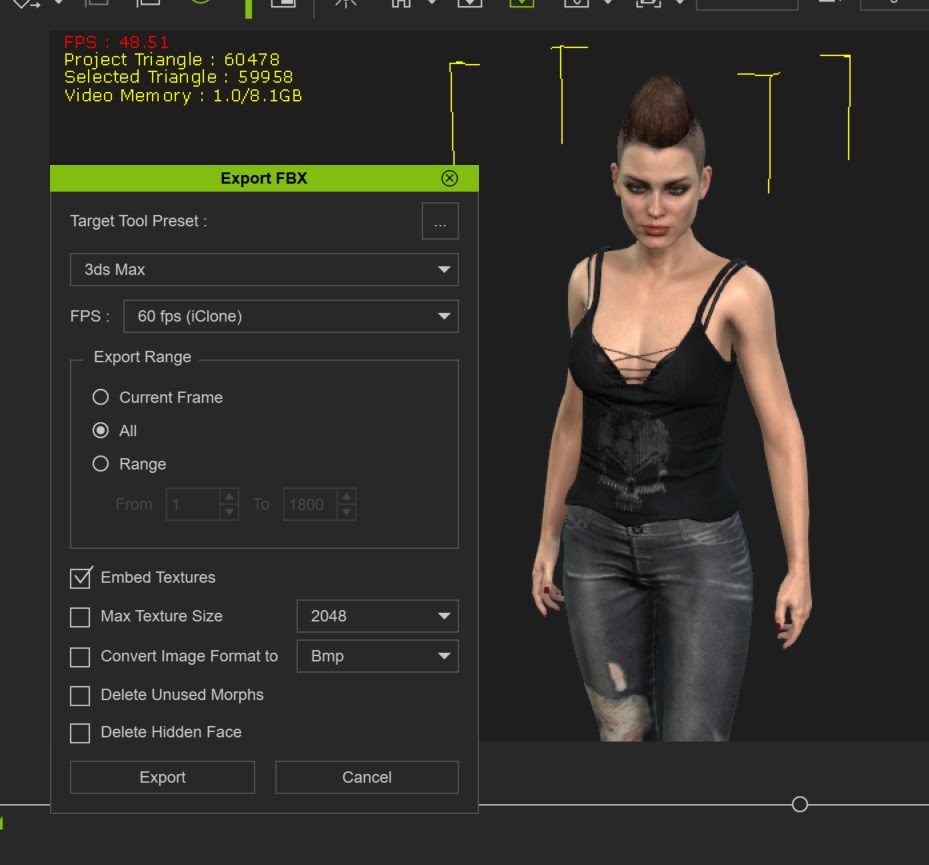Check the Delete Unused Morphs checkbox
Screen dimensions: 929x865
click(x=80, y=696)
